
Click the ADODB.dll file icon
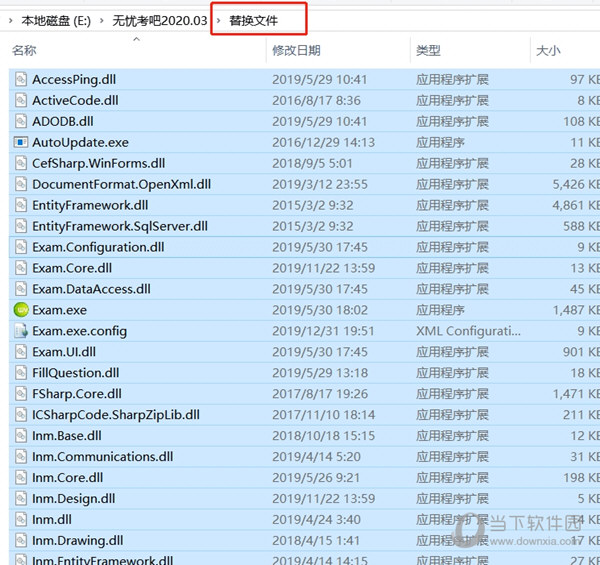(x=21, y=121)
